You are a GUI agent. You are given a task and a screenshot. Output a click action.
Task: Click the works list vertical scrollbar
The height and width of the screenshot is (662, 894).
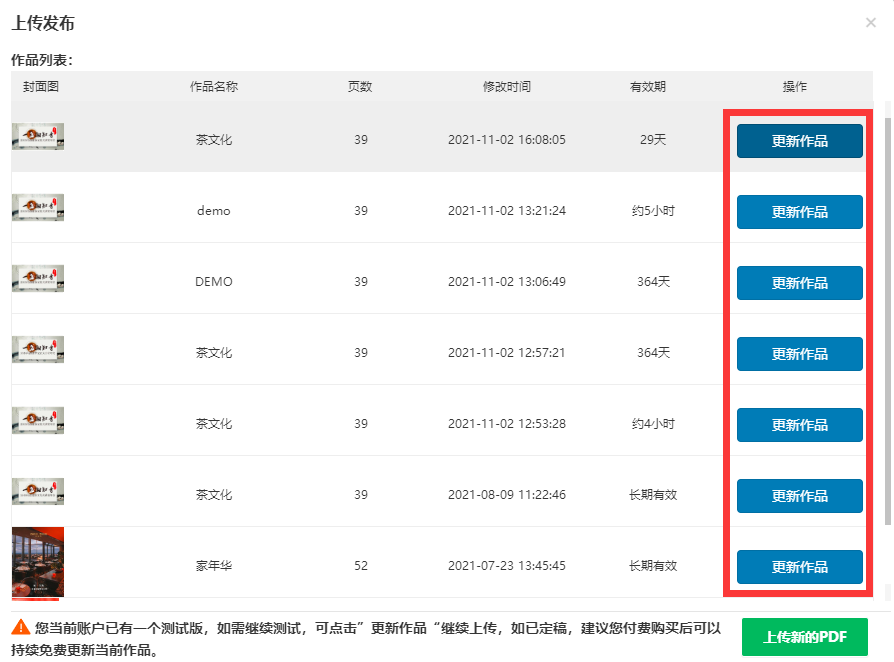tap(886, 320)
